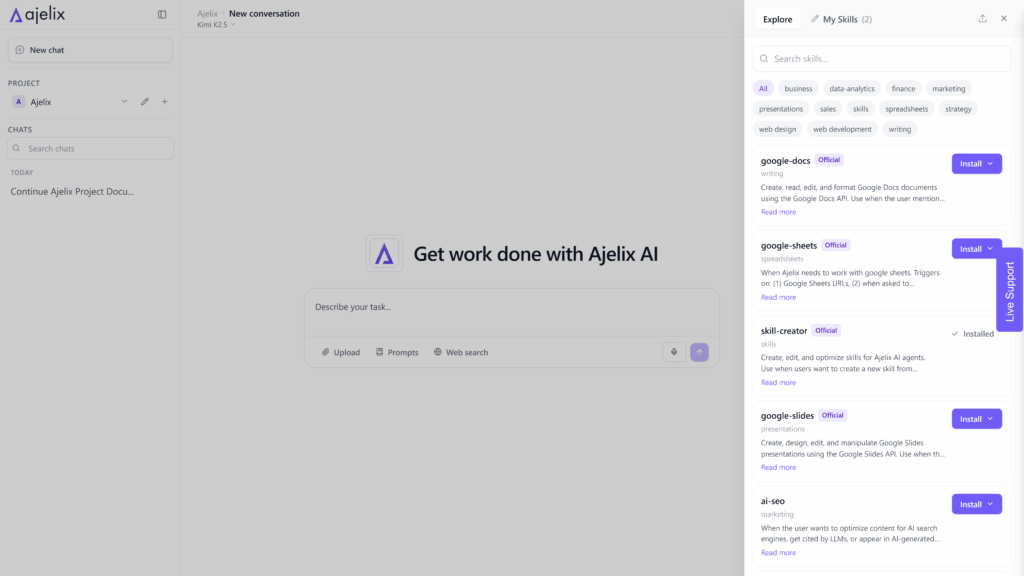Screen dimensions: 1024x576
Task: Start a New chat
Action: [90, 50]
